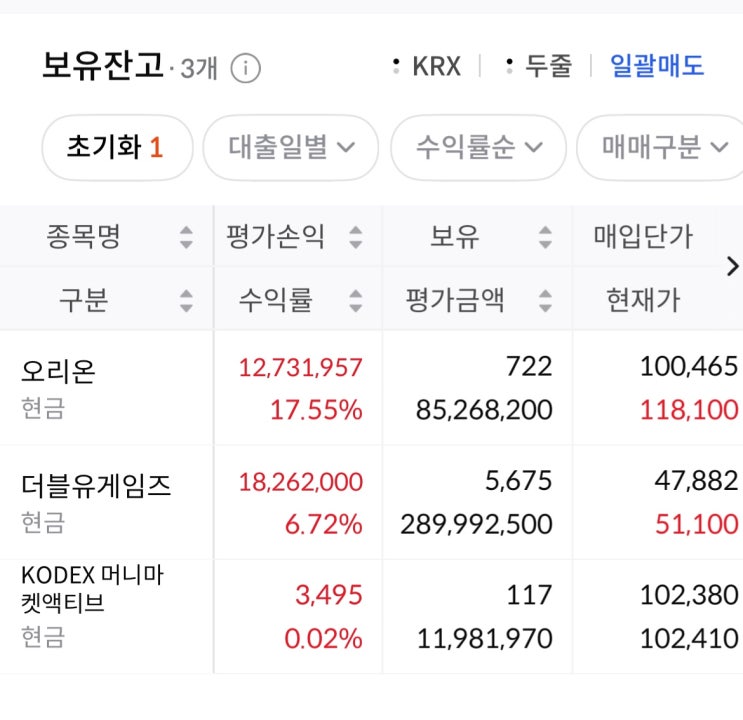Toggle the KRX market option
The image size is (743, 720).
pyautogui.click(x=429, y=67)
